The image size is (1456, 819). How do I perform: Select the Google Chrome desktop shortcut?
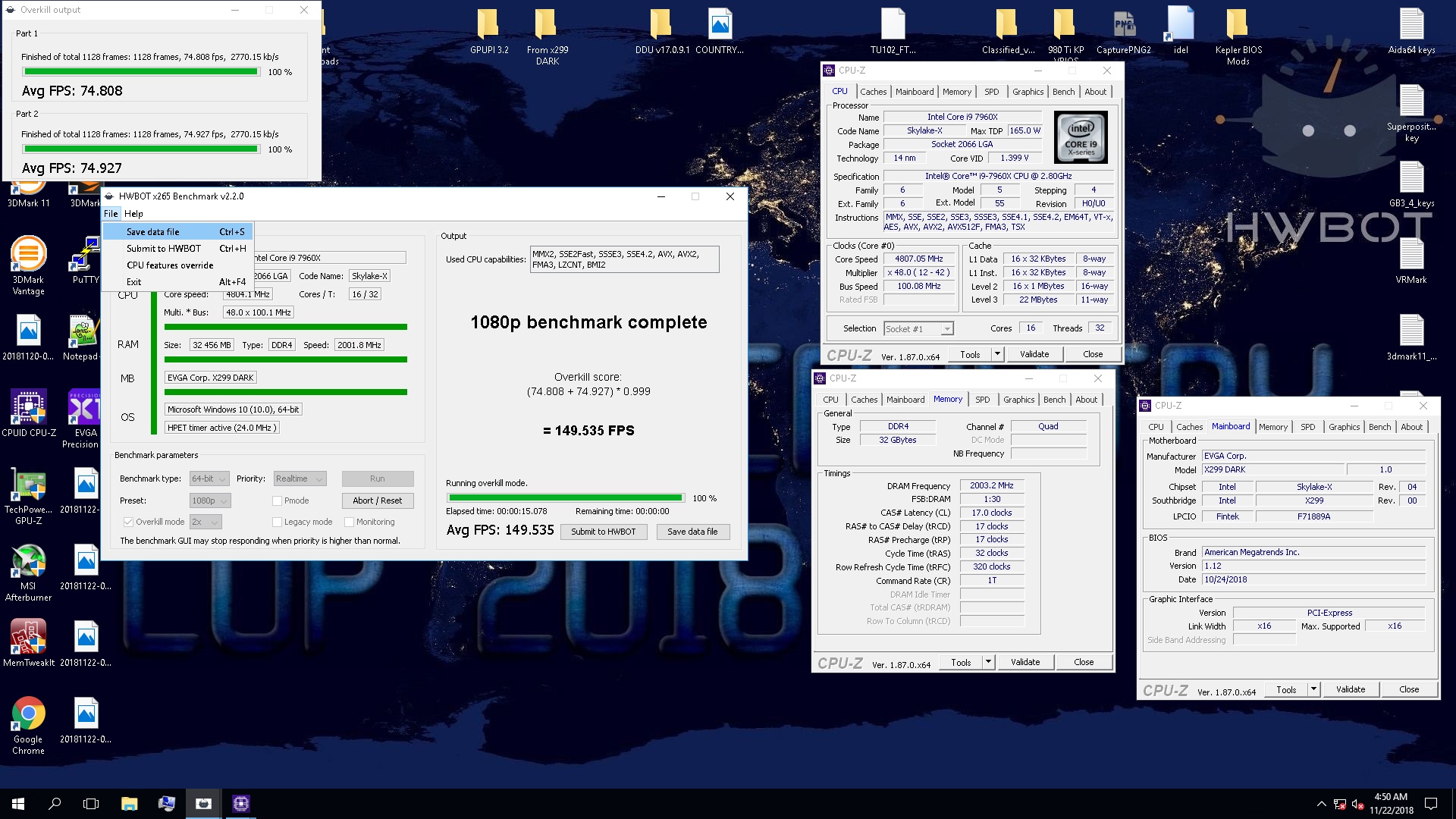point(28,726)
